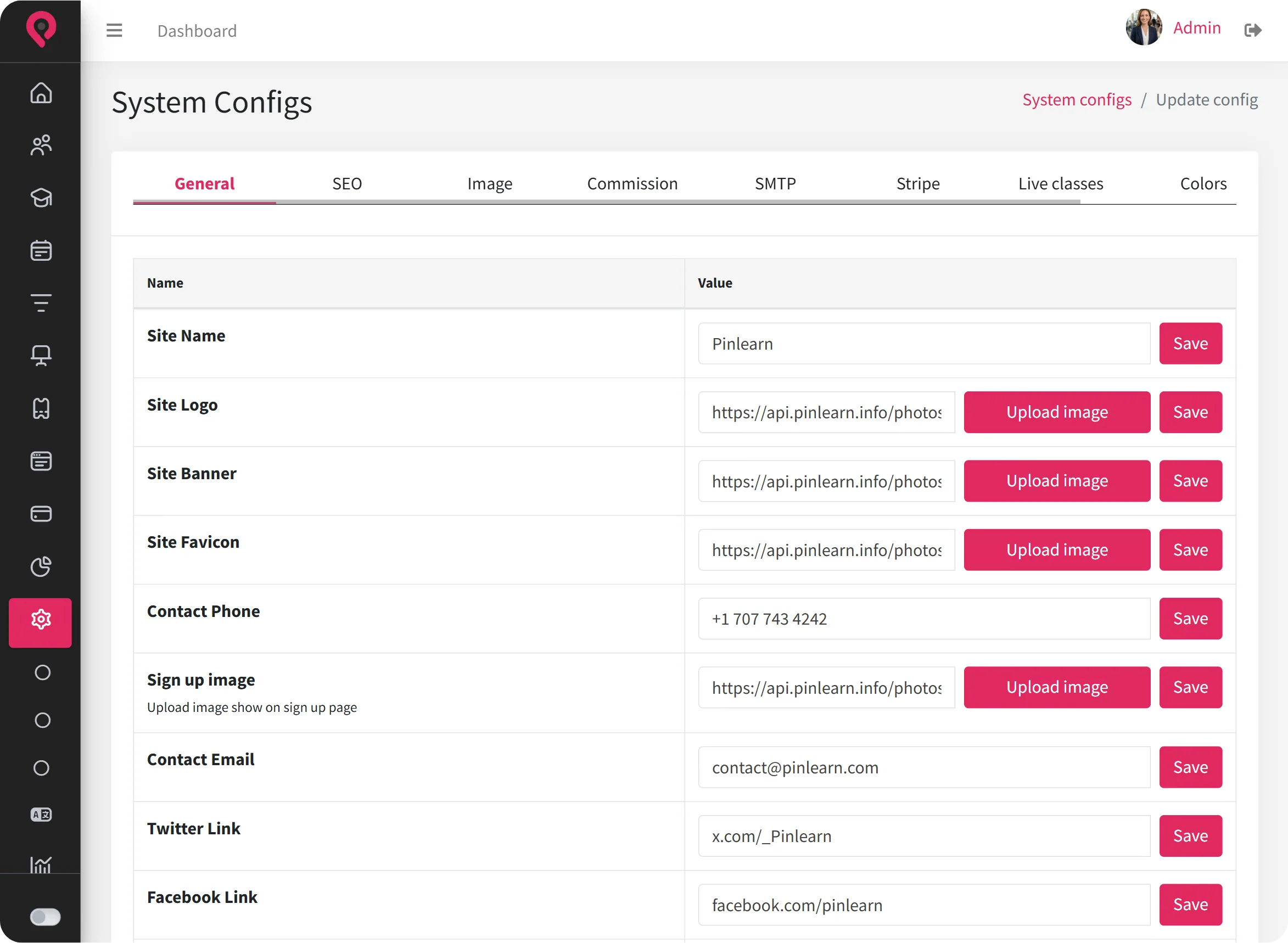1288x943 pixels.
Task: Focus the Contact Email input field
Action: (924, 767)
